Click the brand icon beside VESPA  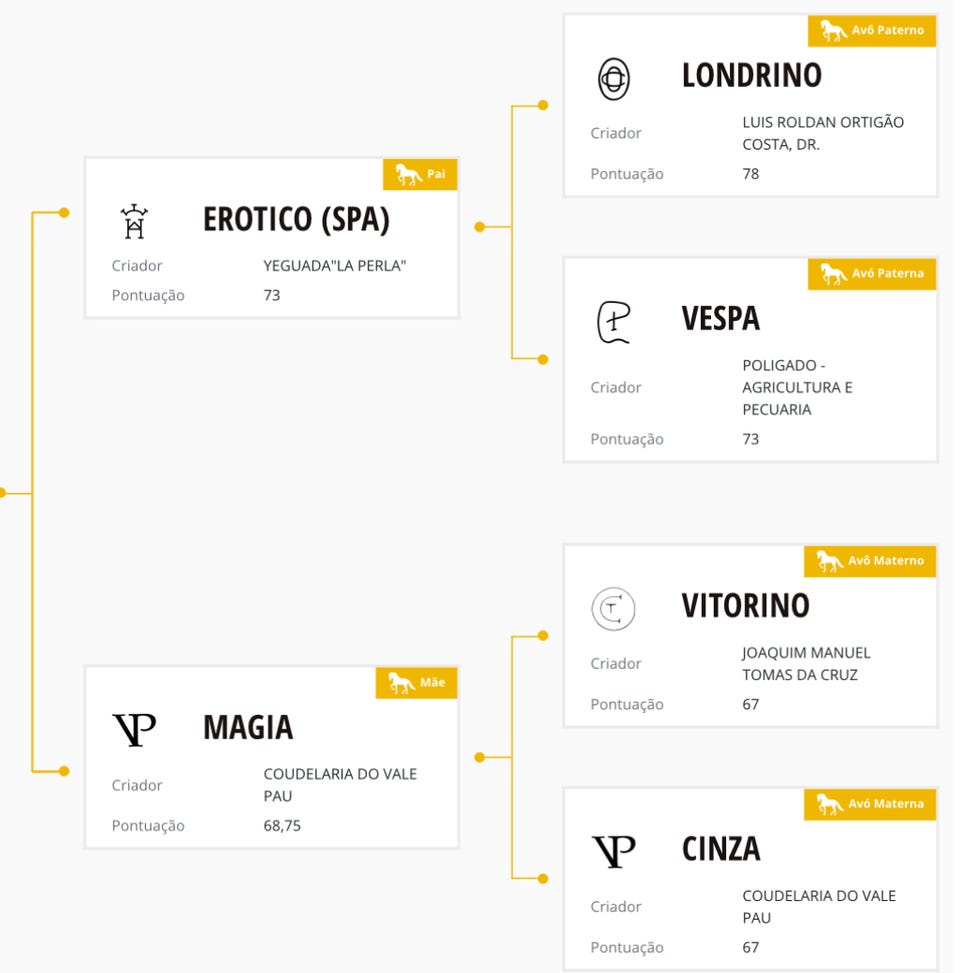[613, 322]
